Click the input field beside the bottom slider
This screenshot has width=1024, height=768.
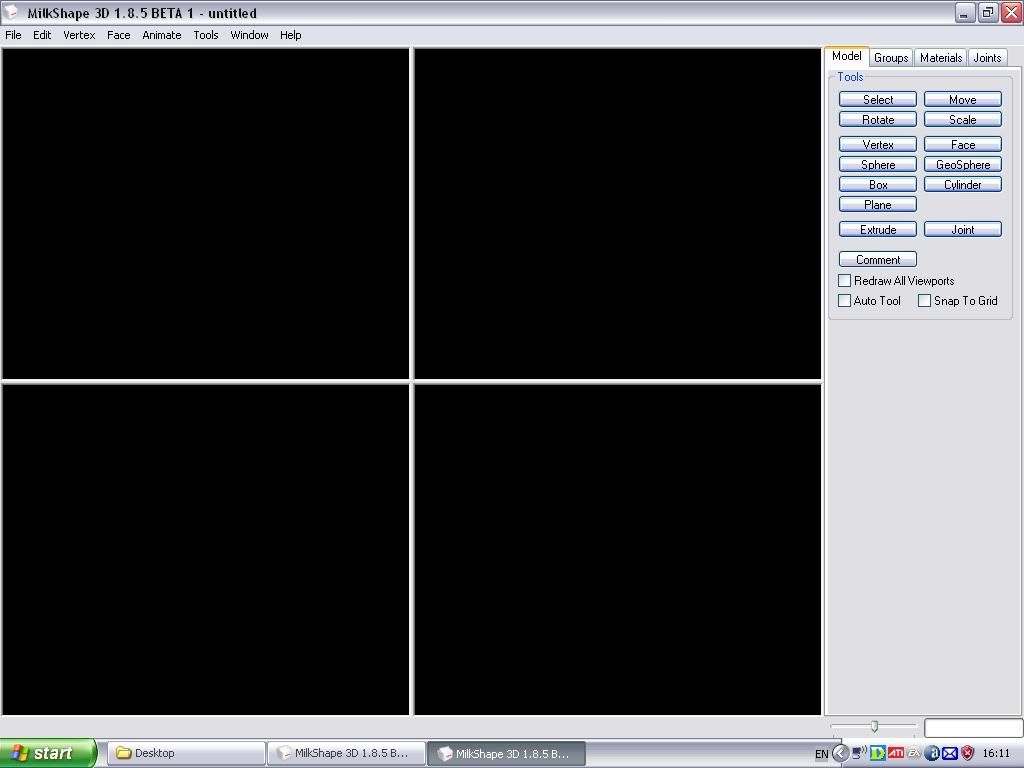(x=973, y=728)
